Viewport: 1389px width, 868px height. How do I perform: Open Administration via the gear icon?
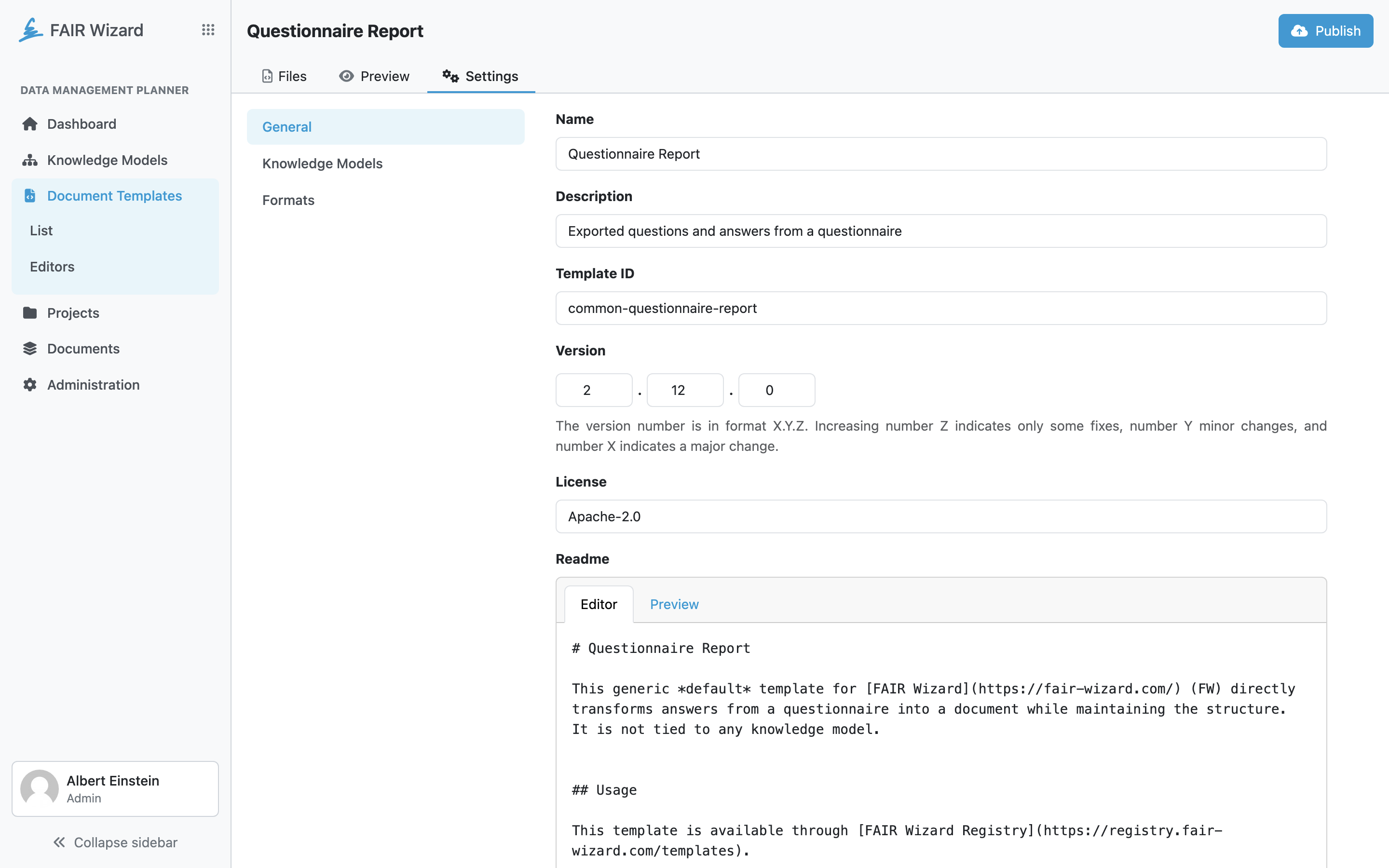[30, 385]
